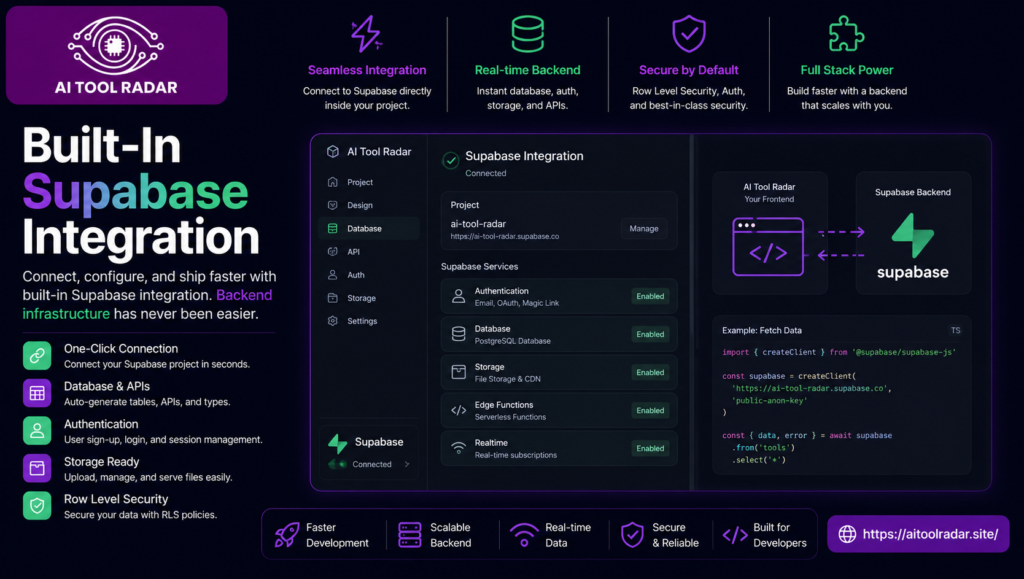Select the Database sidebar item
The height and width of the screenshot is (579, 1024).
[x=369, y=228]
